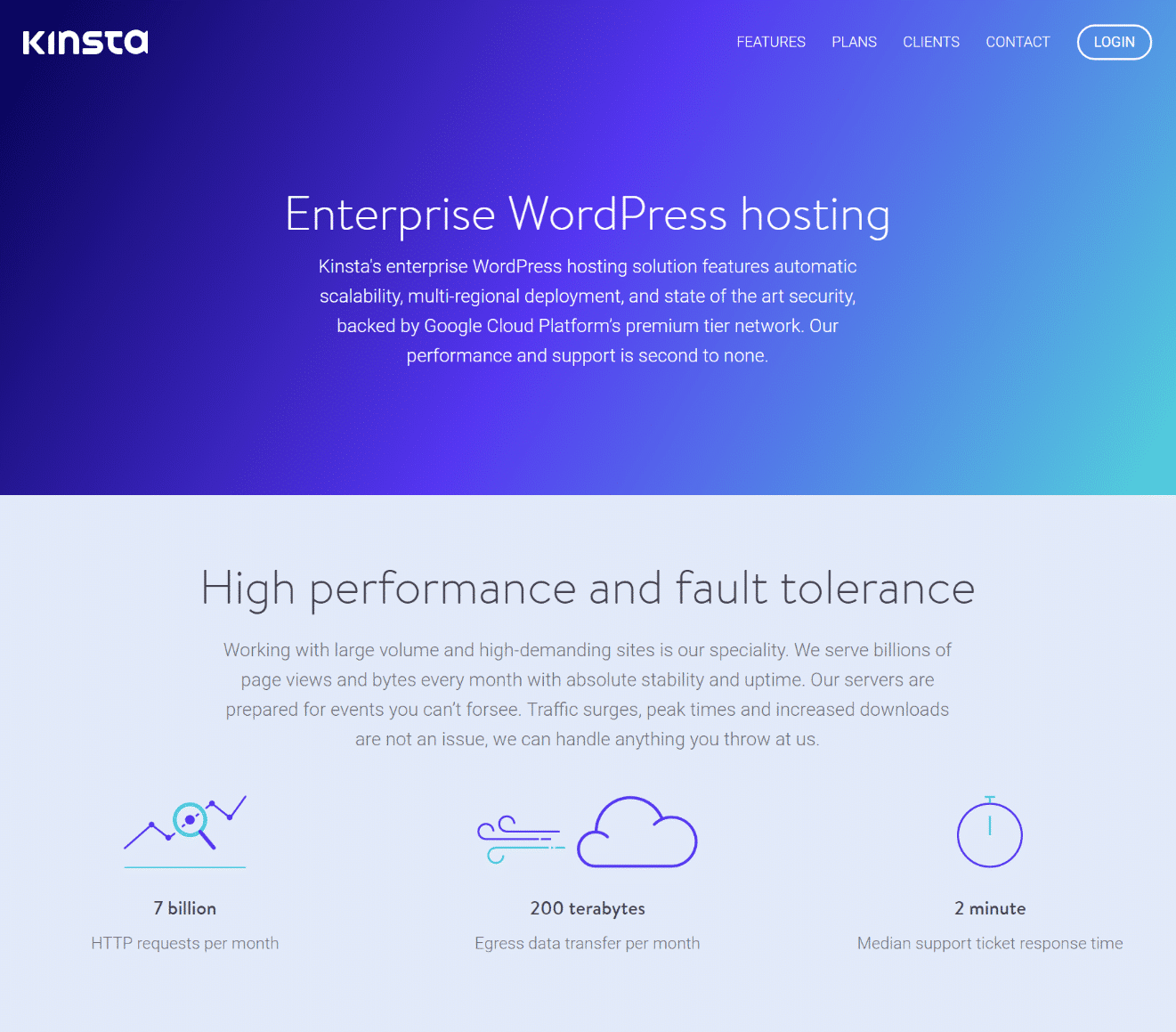Image resolution: width=1176 pixels, height=1032 pixels.
Task: Click the Egress data transfer per month text
Action: coord(588,943)
